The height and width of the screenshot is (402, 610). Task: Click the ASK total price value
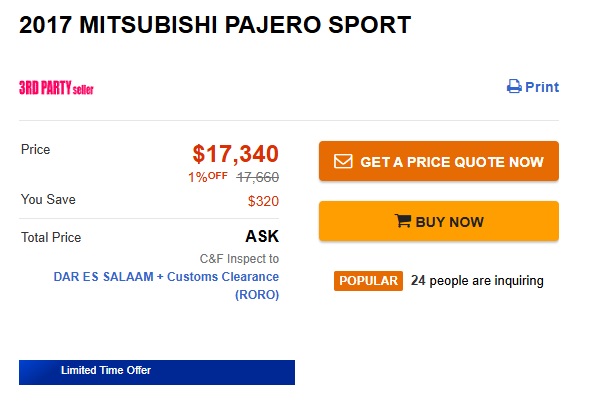tap(262, 238)
